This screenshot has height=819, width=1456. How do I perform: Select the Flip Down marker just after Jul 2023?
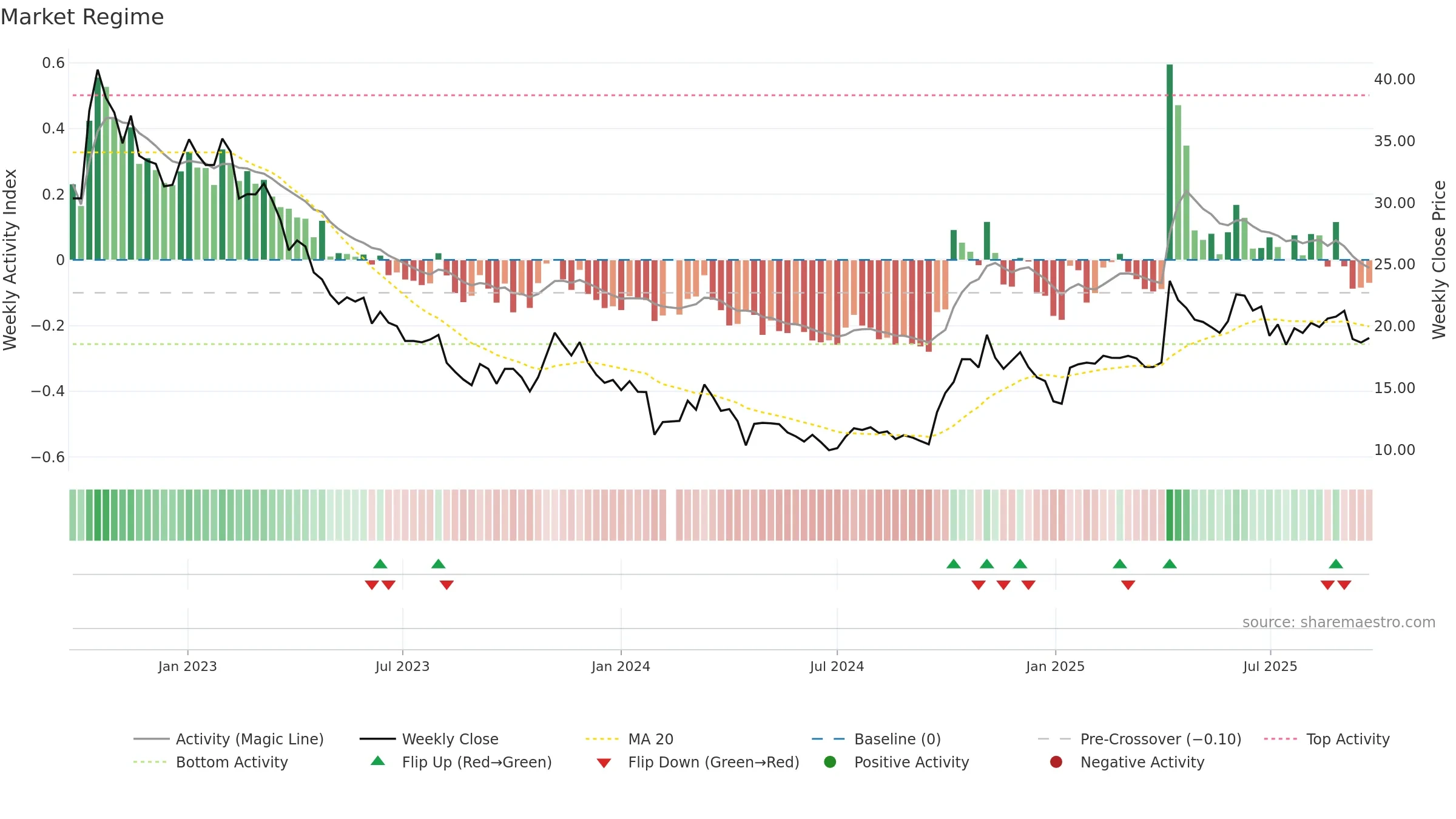(x=447, y=585)
